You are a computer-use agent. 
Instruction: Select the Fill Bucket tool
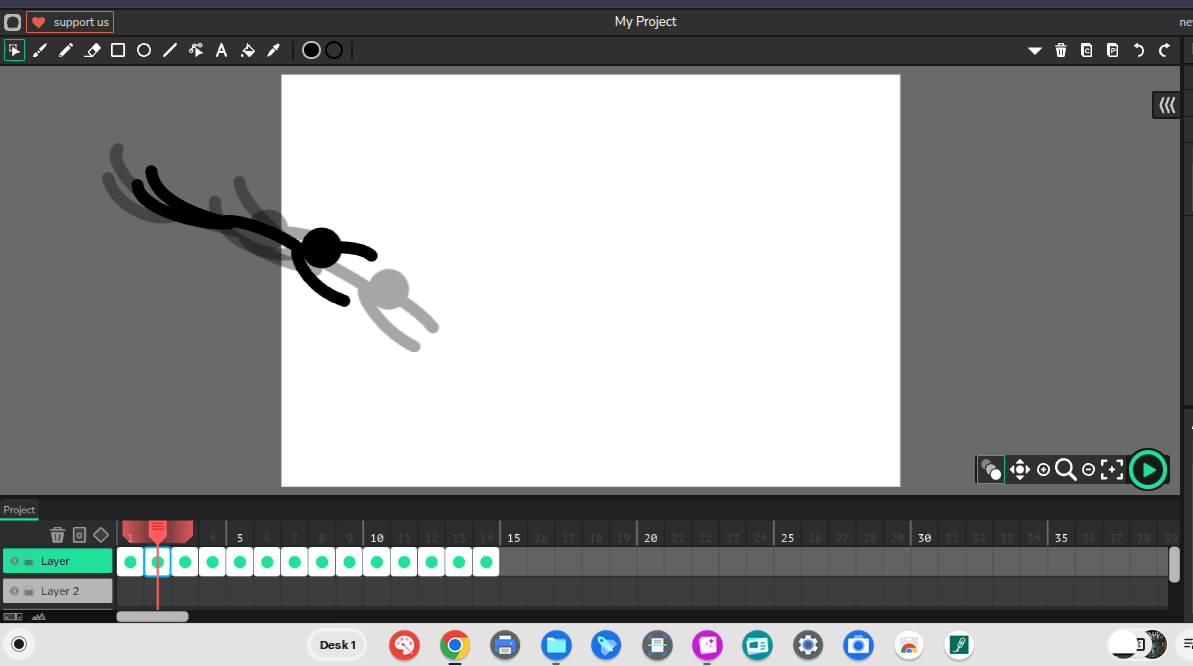pos(248,50)
